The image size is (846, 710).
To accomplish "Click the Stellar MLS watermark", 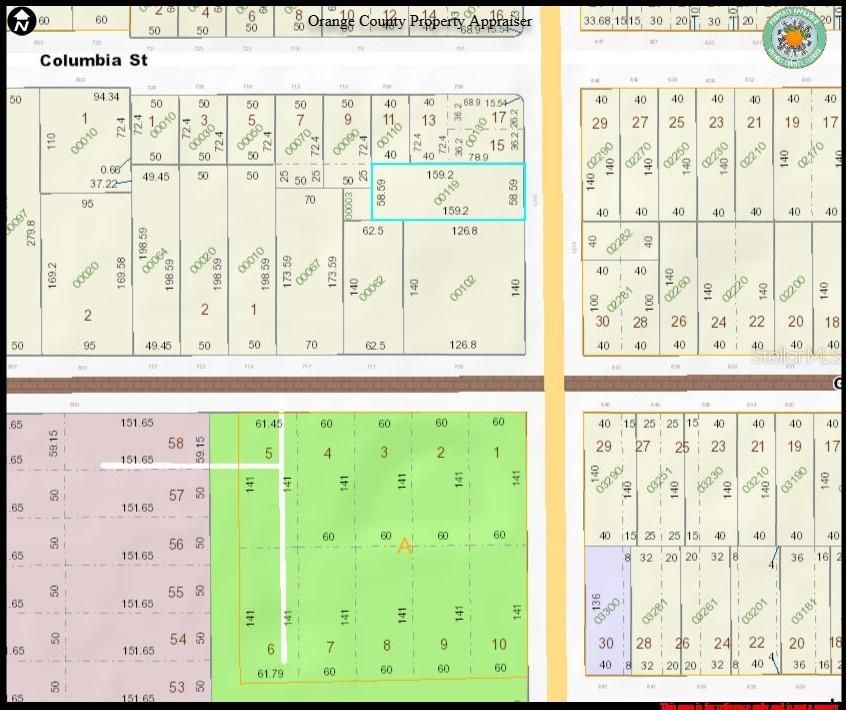I will click(x=795, y=355).
